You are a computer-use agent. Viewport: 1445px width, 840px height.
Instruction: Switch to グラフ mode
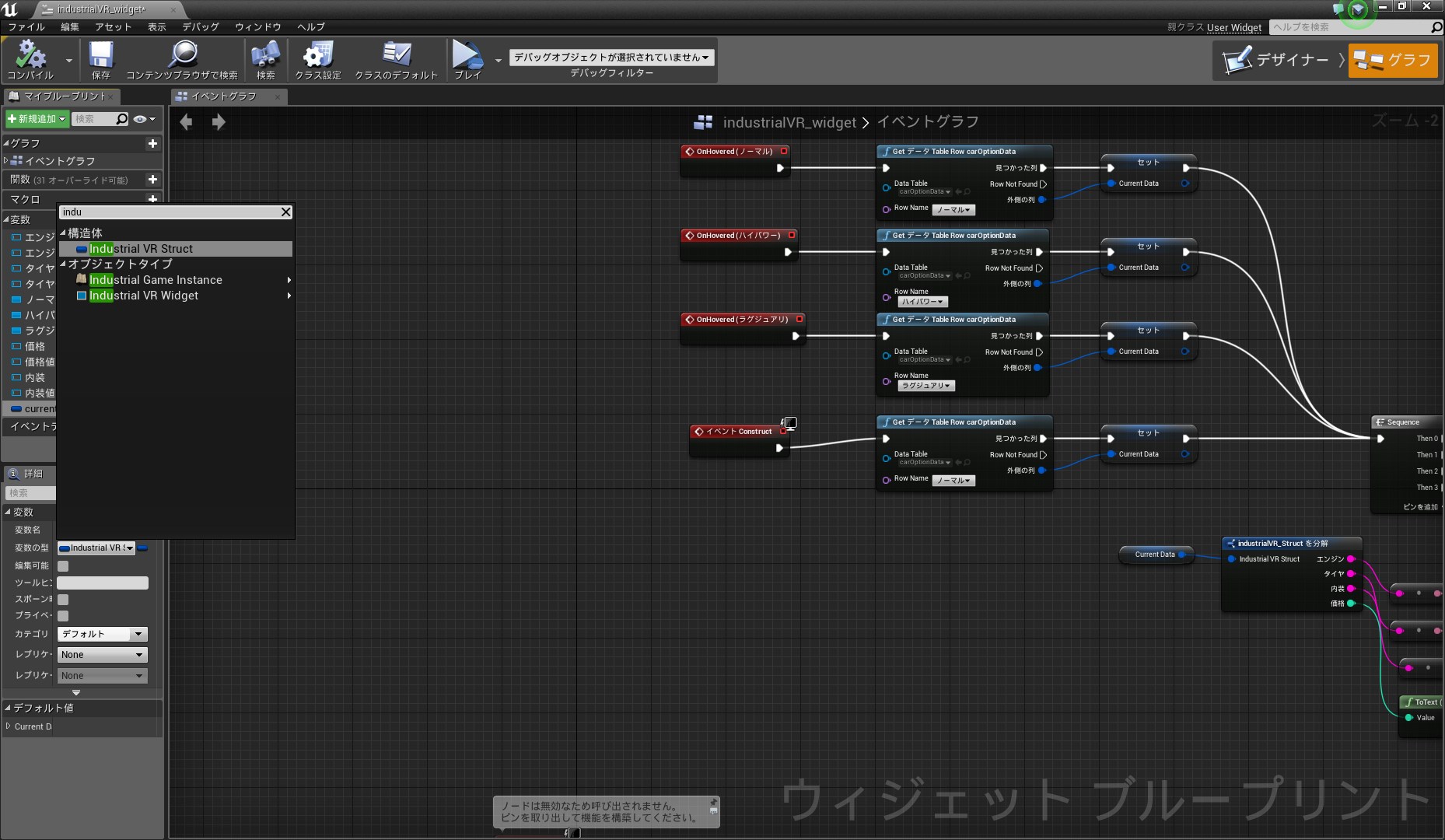[x=1392, y=60]
